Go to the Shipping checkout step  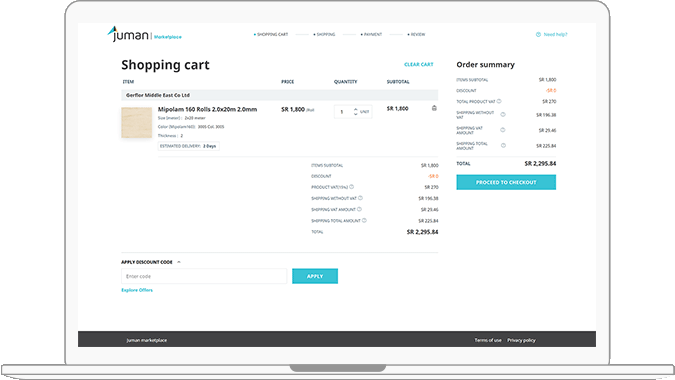(x=324, y=34)
